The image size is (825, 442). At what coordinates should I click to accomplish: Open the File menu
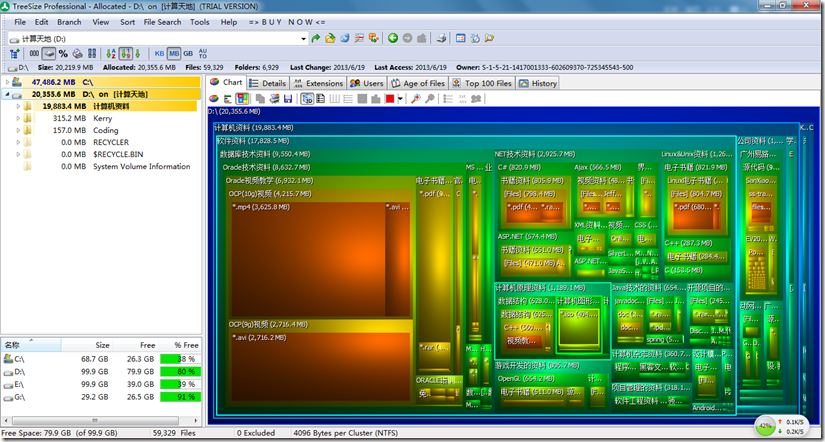coord(20,22)
